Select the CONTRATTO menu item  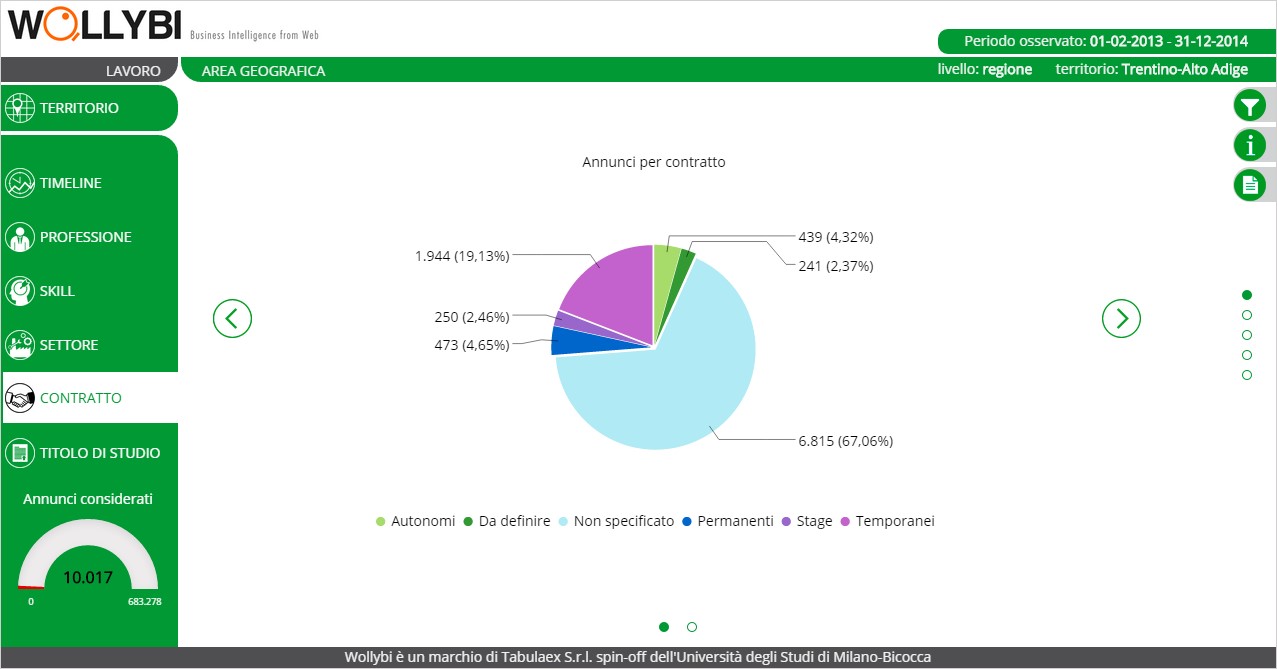tap(81, 398)
